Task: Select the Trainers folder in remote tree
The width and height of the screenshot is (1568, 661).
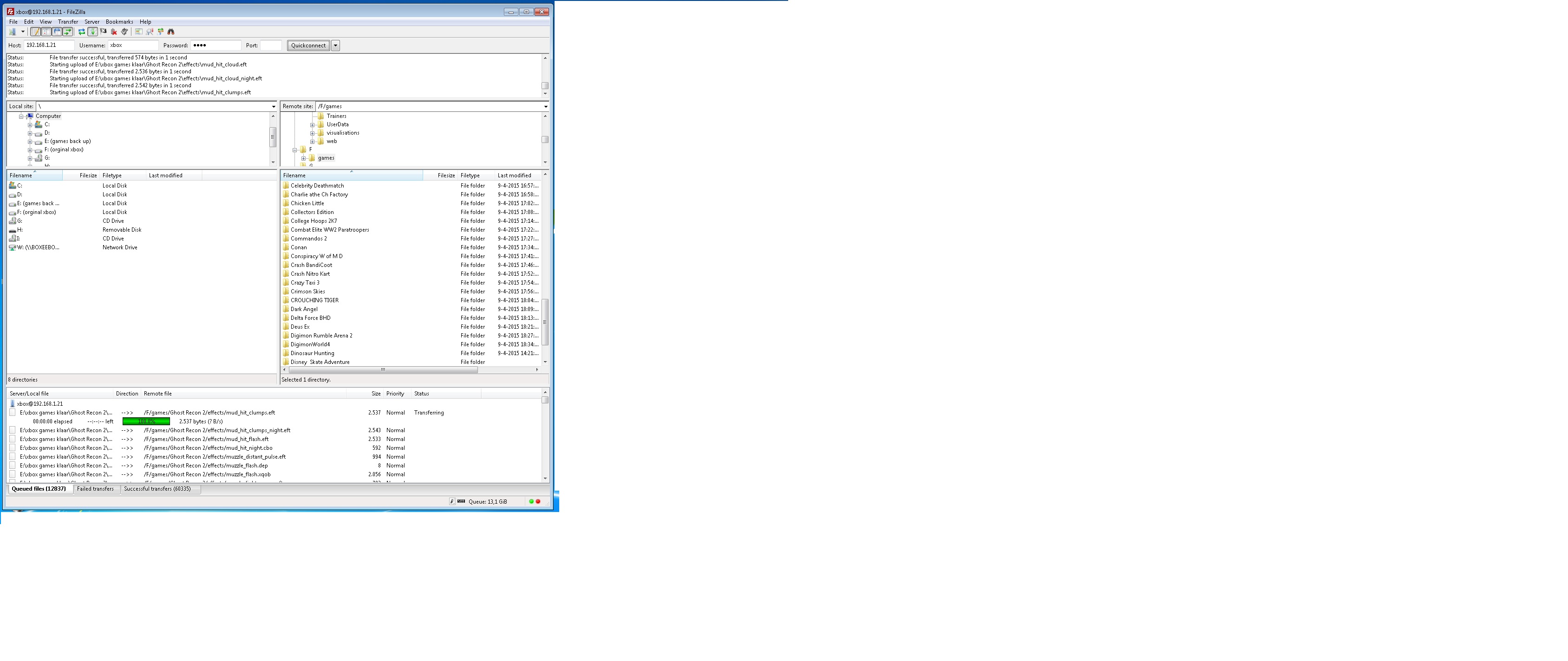Action: (336, 116)
